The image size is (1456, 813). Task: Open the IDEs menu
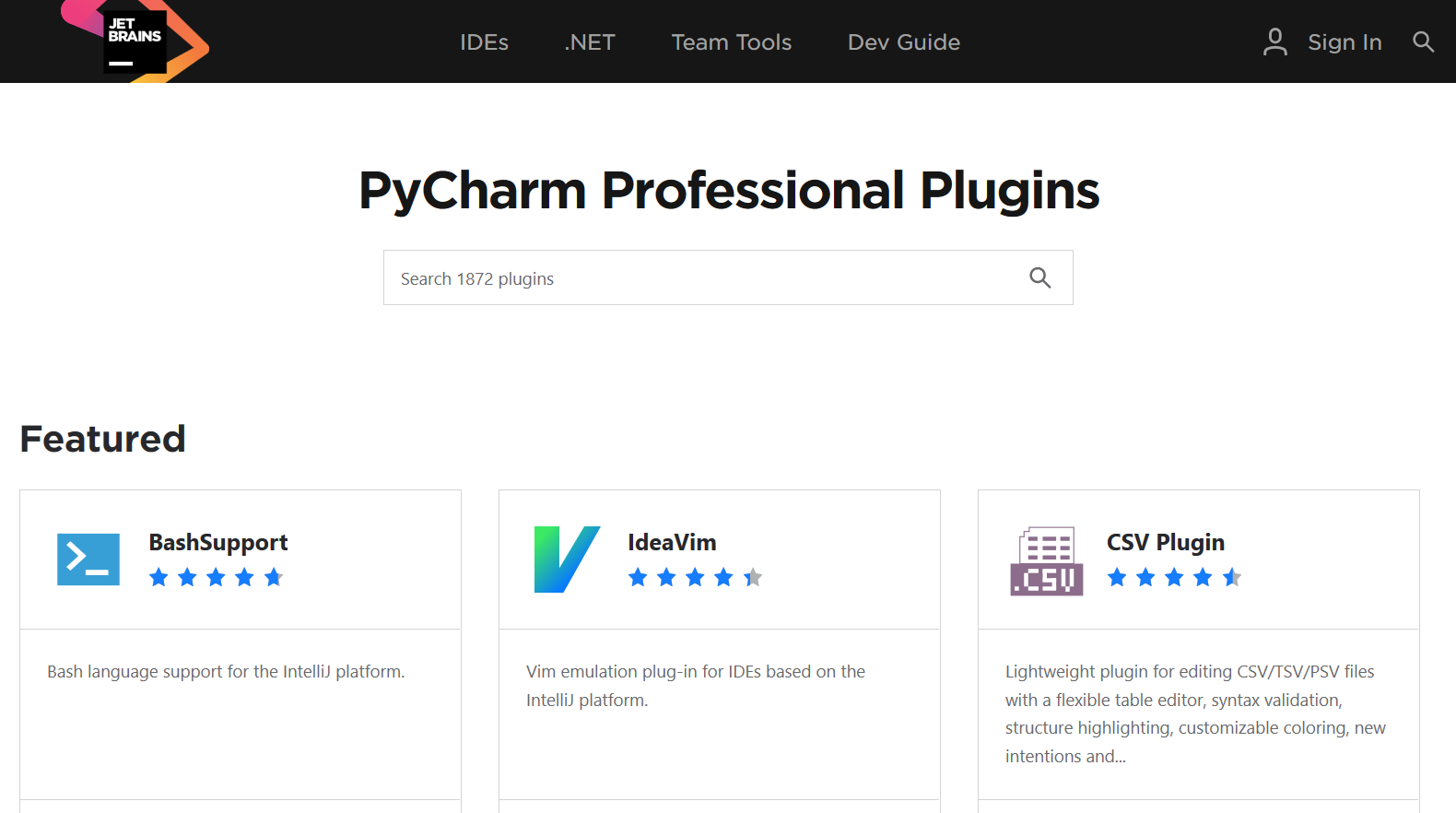(484, 42)
